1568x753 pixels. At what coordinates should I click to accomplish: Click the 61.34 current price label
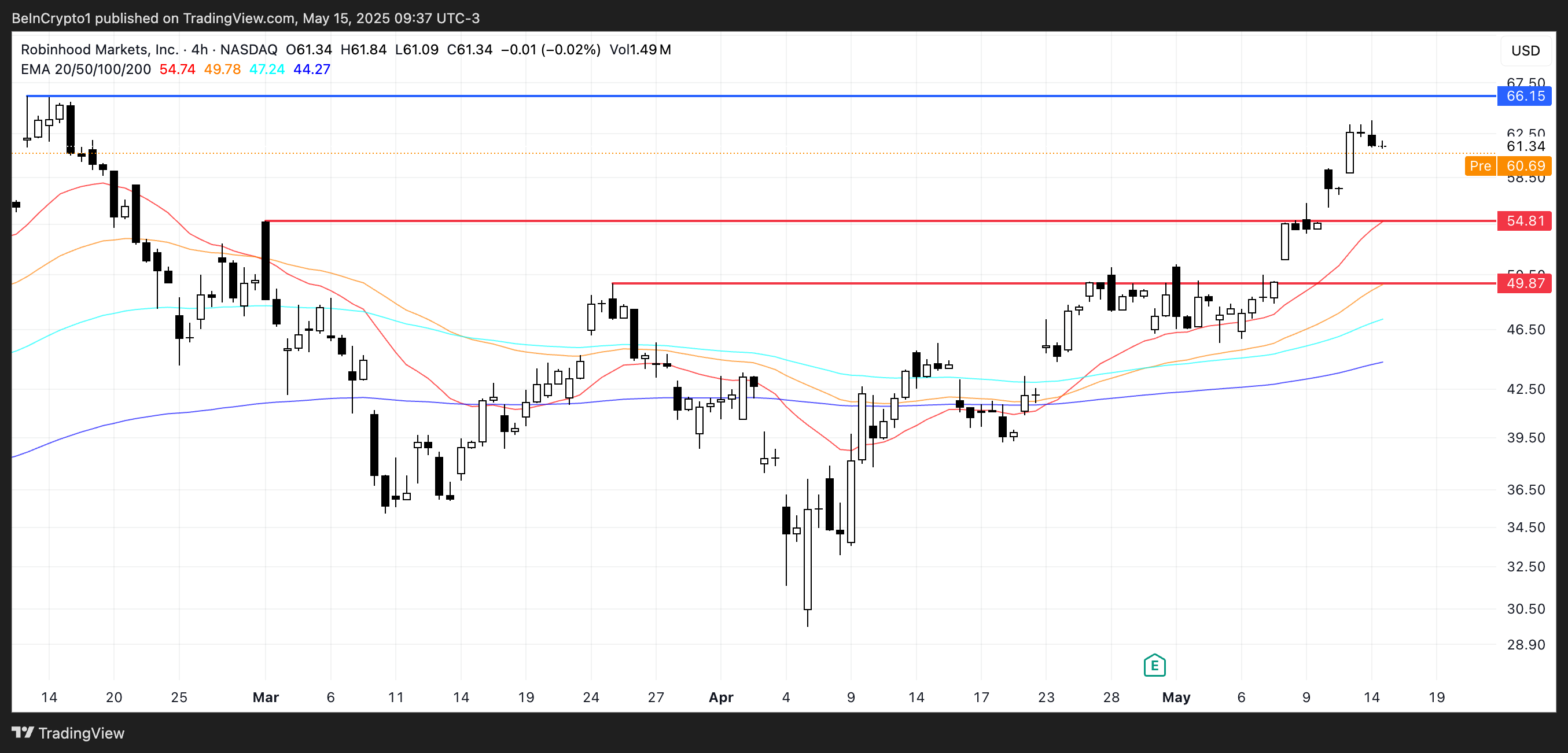[x=1525, y=146]
